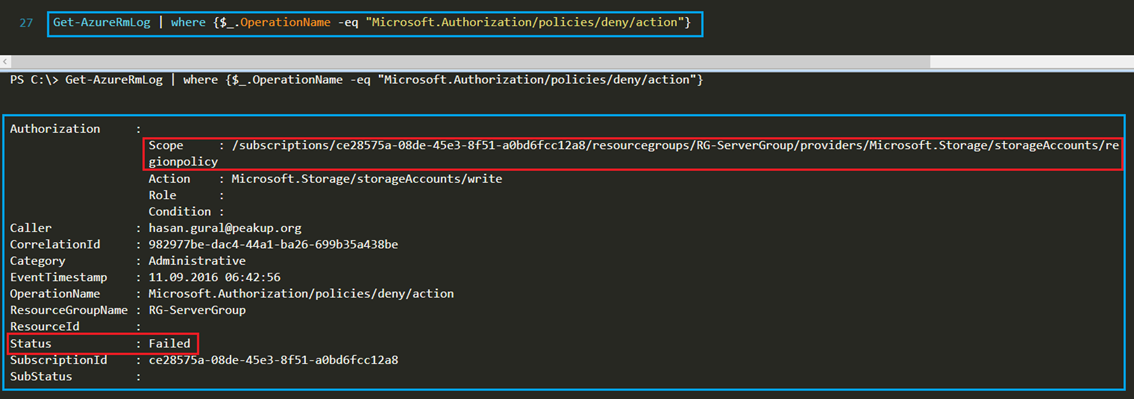Click the 'Administrative' category value

pos(197,261)
